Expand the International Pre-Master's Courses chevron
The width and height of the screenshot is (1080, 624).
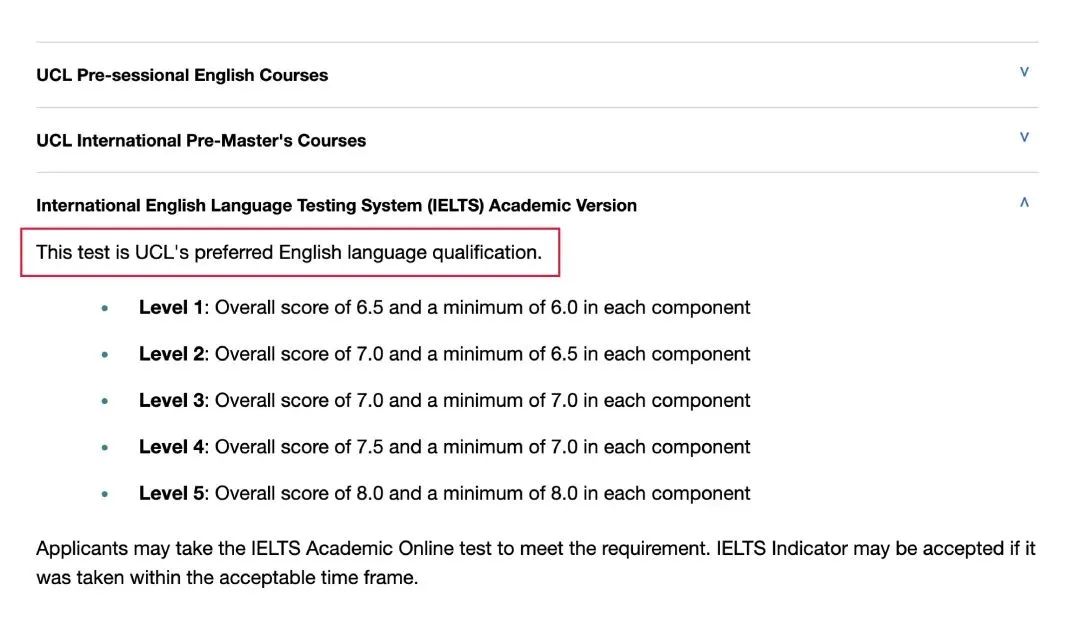pos(1024,137)
